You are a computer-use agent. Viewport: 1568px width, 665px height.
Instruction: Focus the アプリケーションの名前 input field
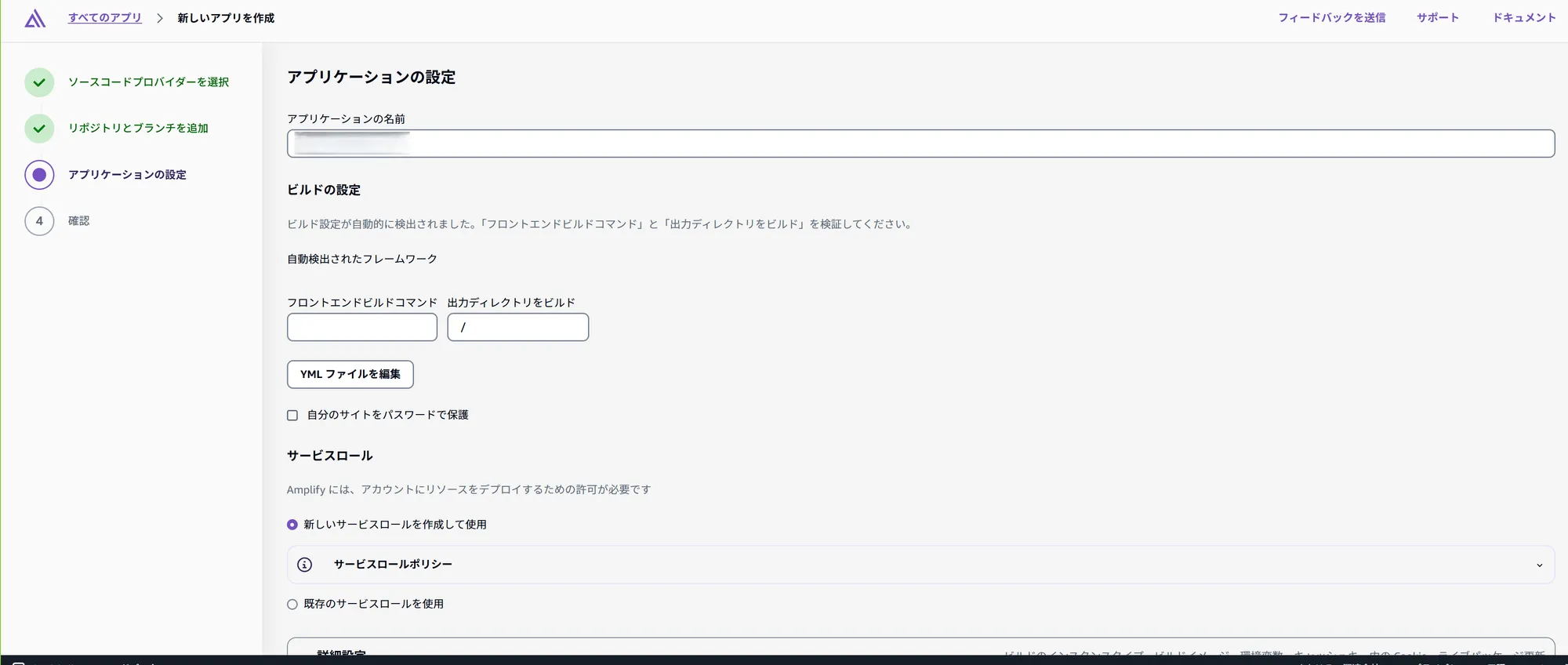(x=920, y=144)
